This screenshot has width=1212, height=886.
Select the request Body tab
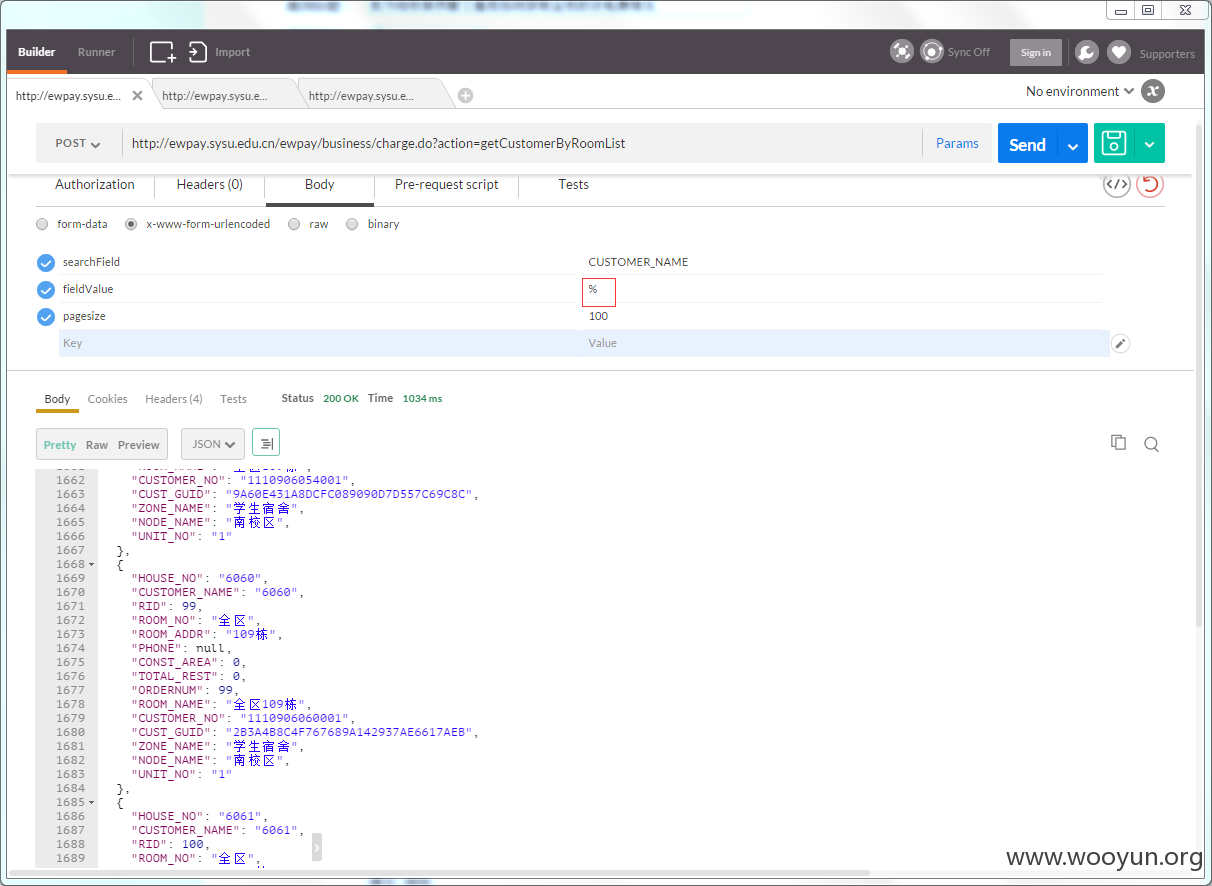(320, 184)
